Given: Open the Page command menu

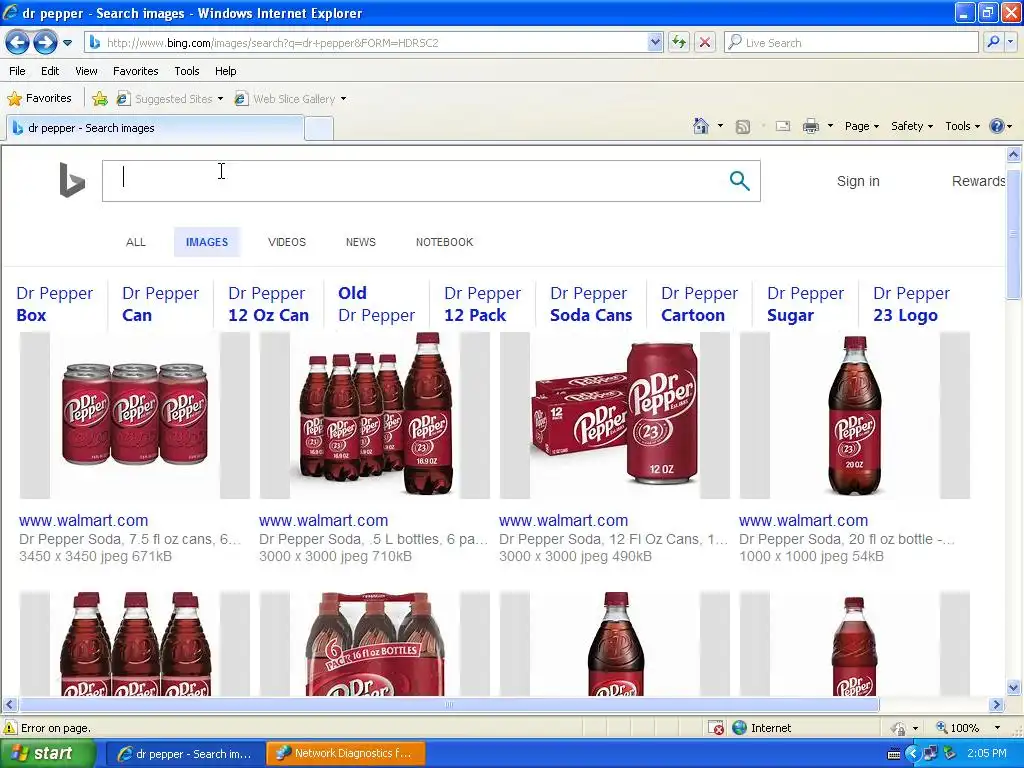Looking at the screenshot, I should click(x=861, y=126).
